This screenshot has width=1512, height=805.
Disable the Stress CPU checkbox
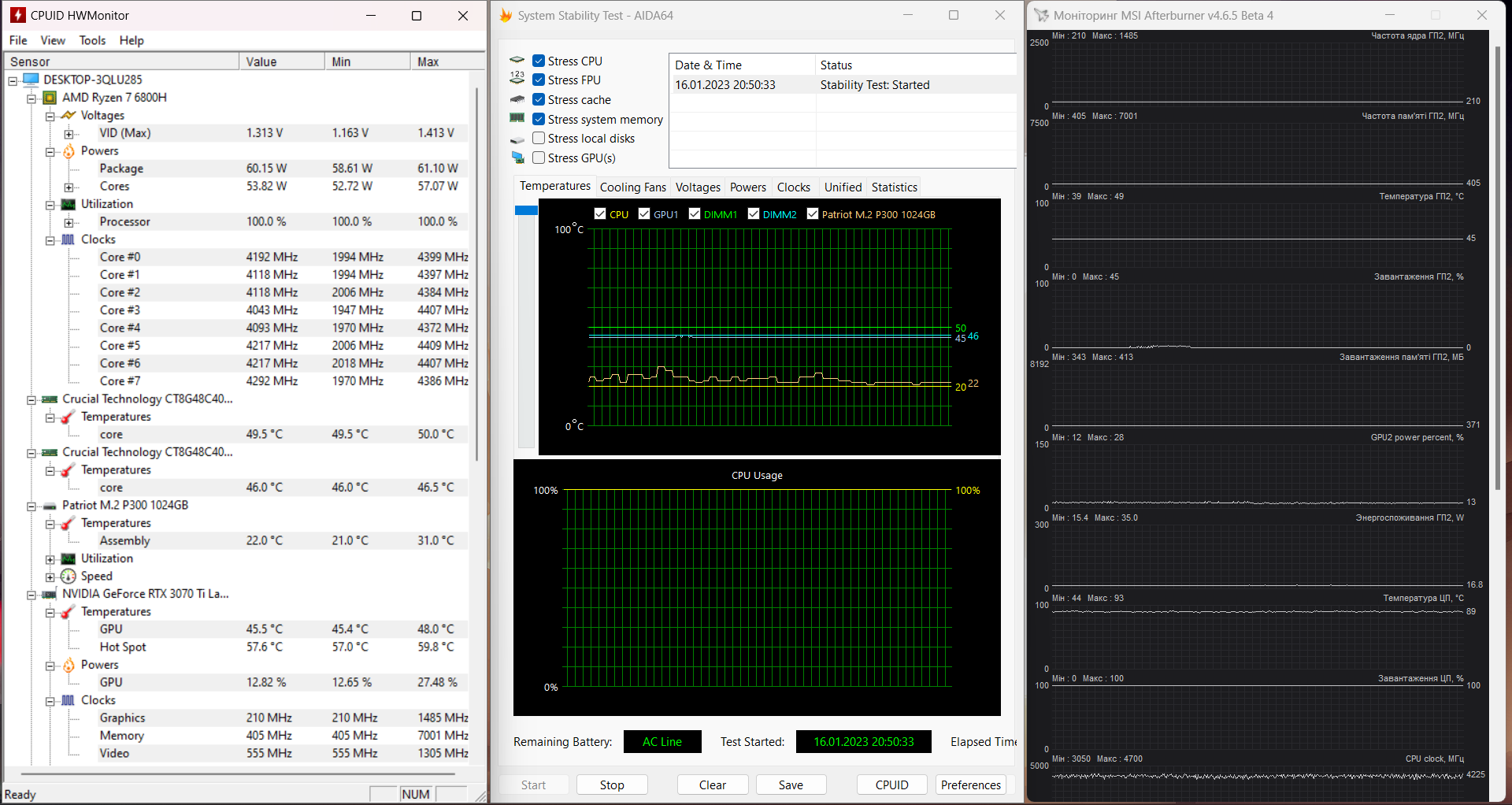pyautogui.click(x=539, y=61)
